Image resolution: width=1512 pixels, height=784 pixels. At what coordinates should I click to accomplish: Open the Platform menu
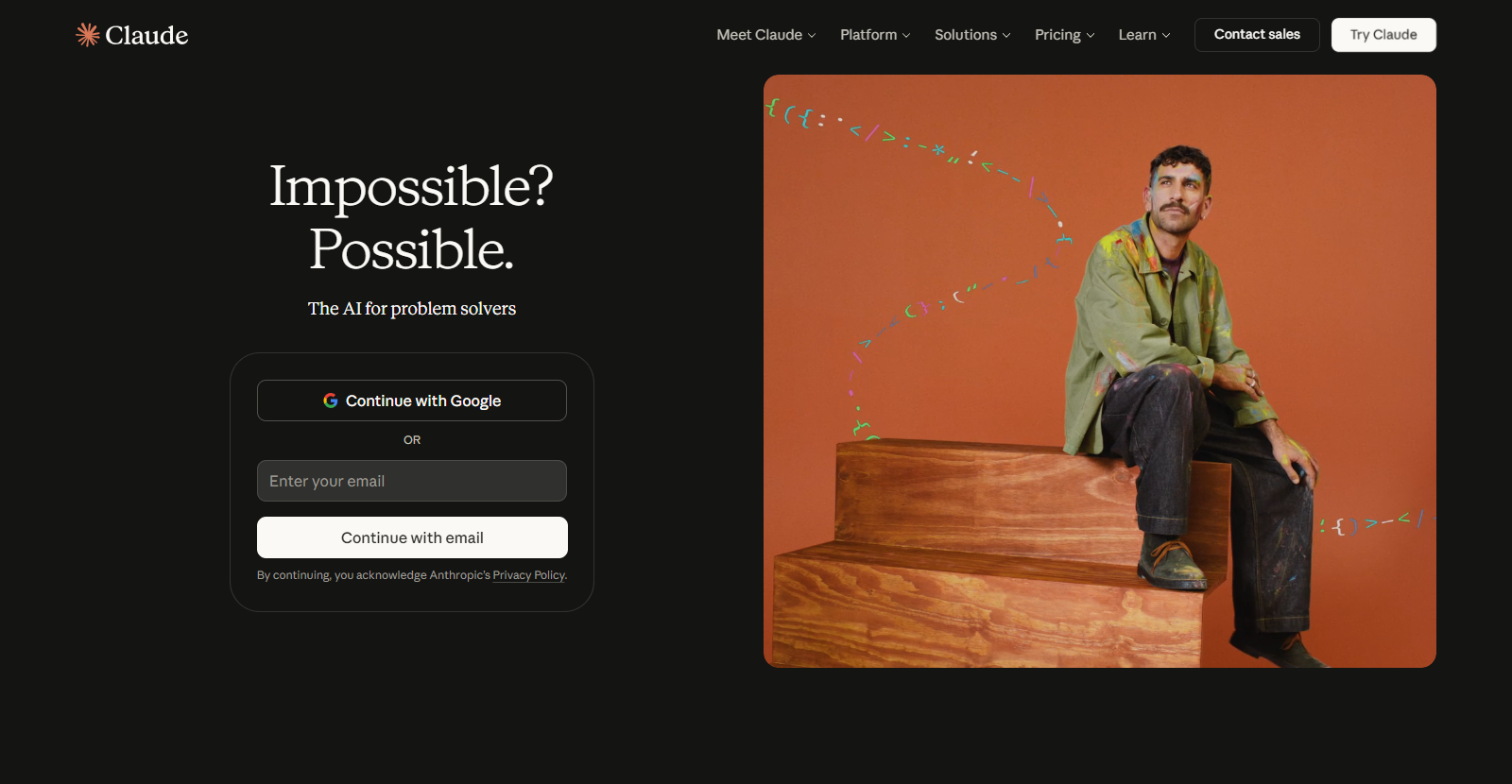point(875,35)
